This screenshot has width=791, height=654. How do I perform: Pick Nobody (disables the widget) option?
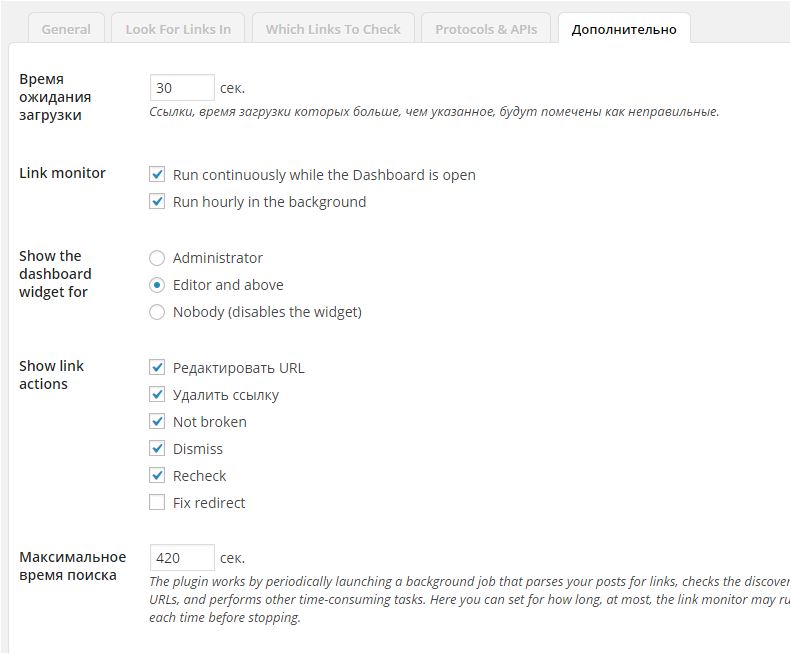point(157,312)
